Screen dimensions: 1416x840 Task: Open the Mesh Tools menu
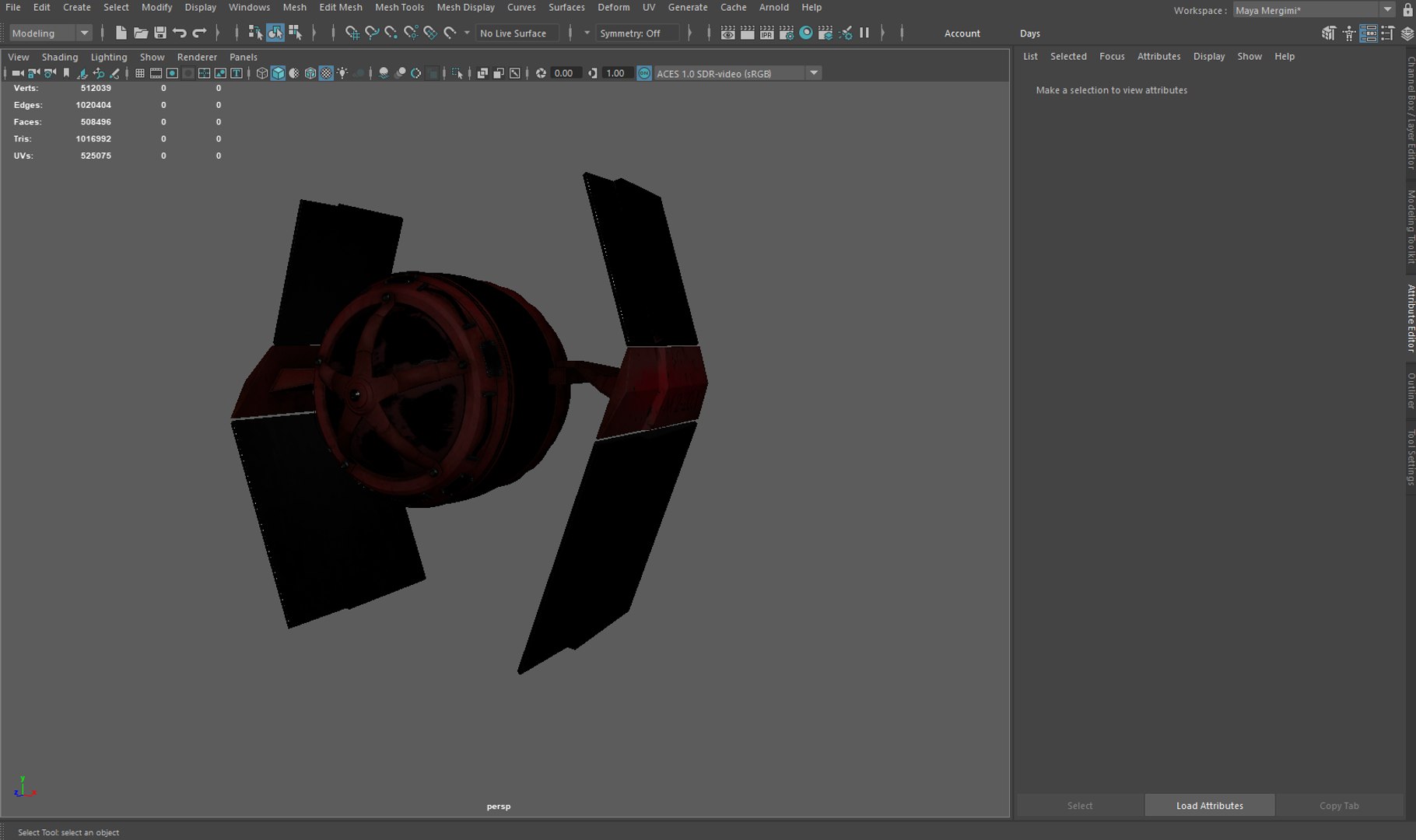(x=399, y=7)
